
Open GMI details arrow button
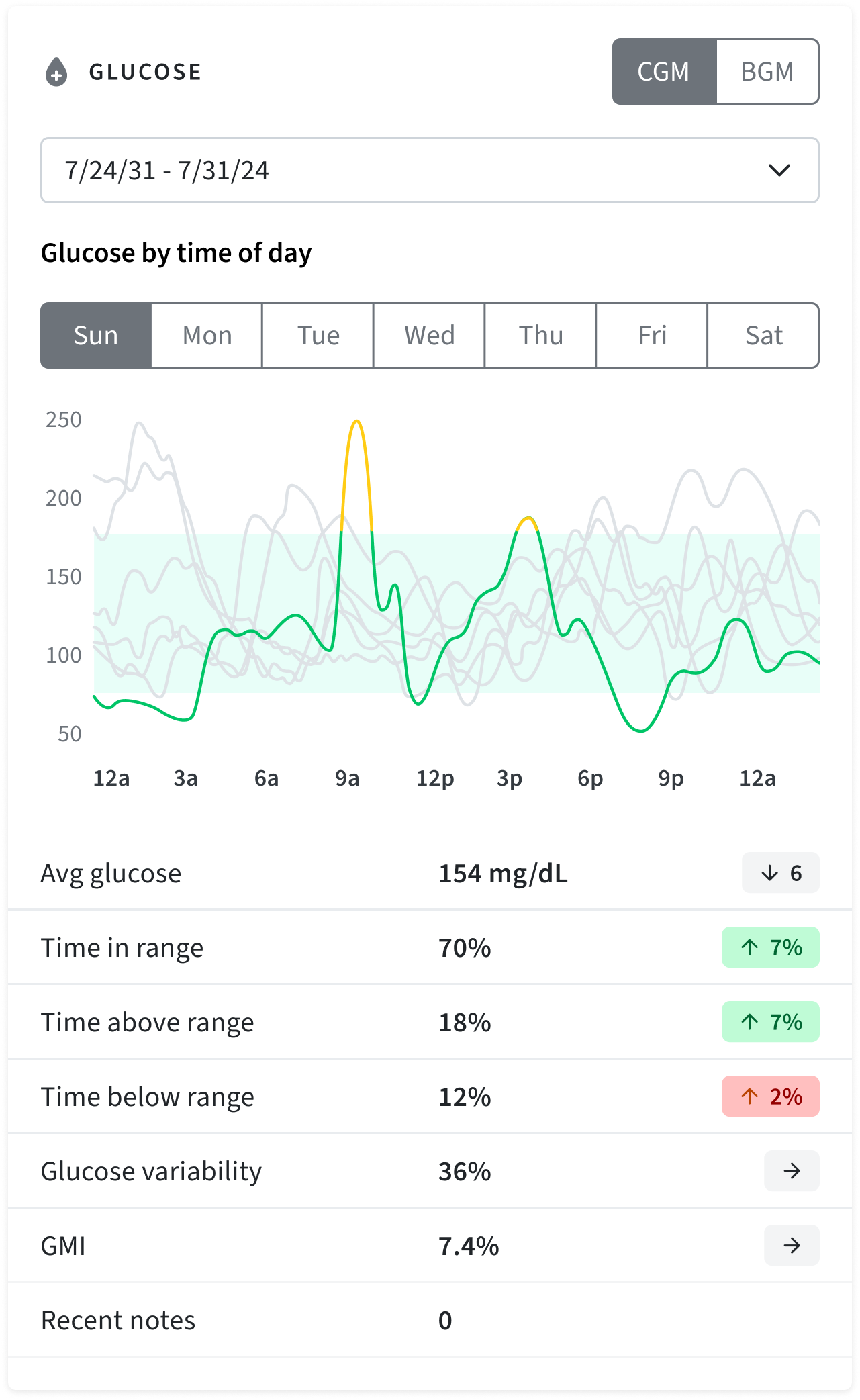[792, 1246]
